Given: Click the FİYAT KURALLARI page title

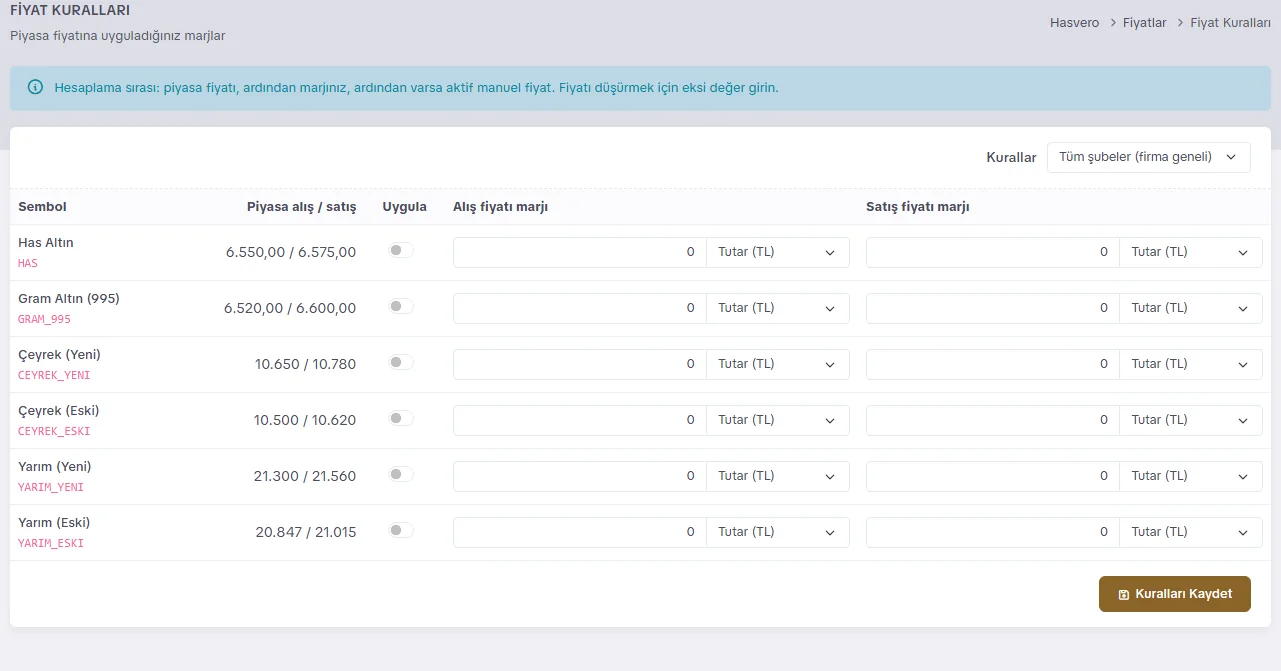Looking at the screenshot, I should pos(70,10).
